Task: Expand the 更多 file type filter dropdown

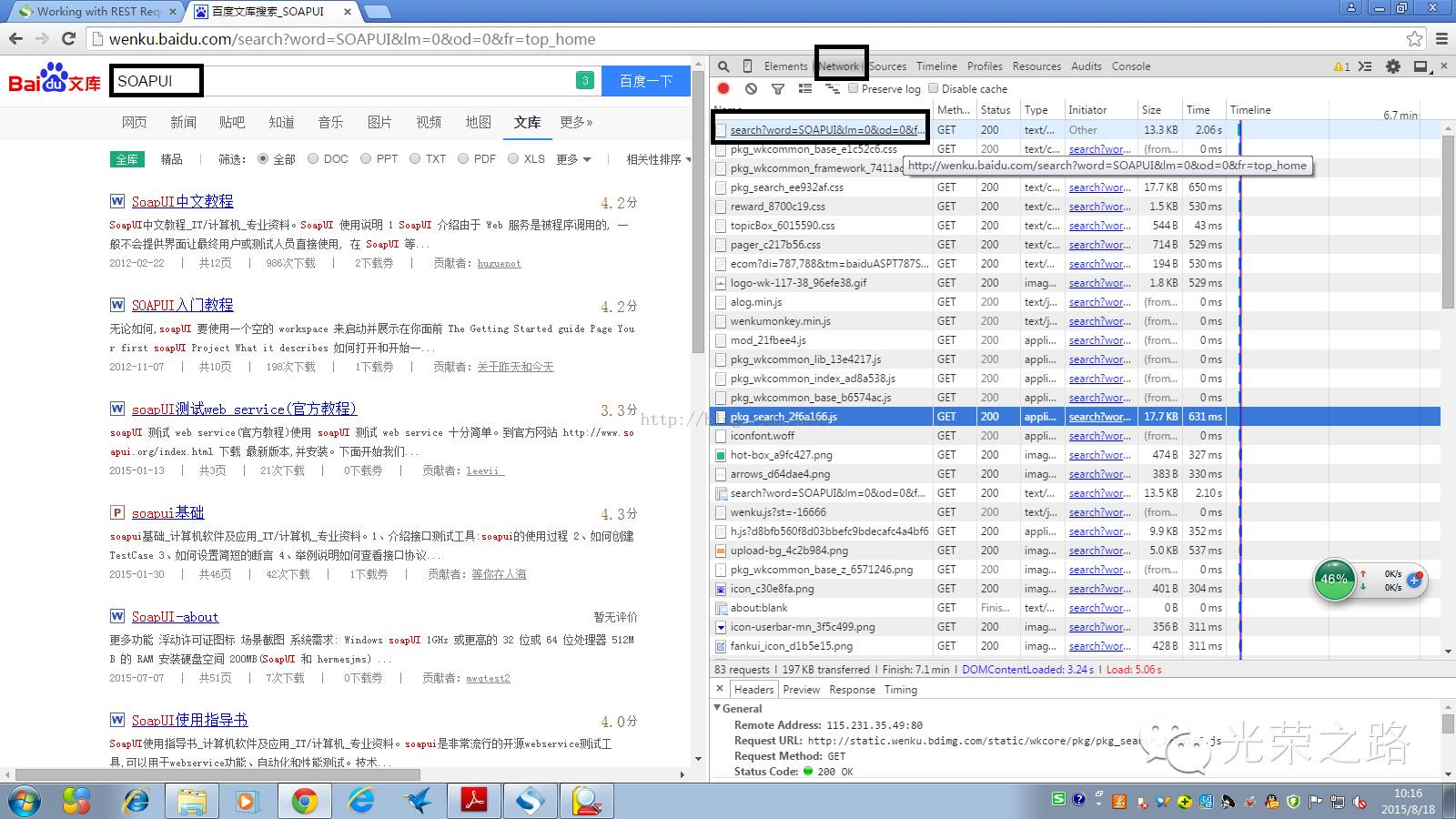Action: point(573,159)
